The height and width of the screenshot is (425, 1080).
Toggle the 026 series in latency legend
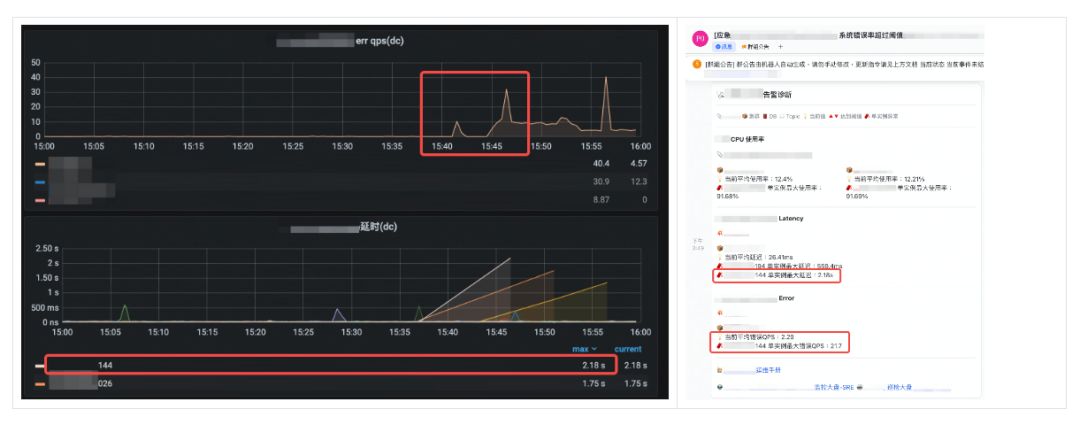click(104, 382)
